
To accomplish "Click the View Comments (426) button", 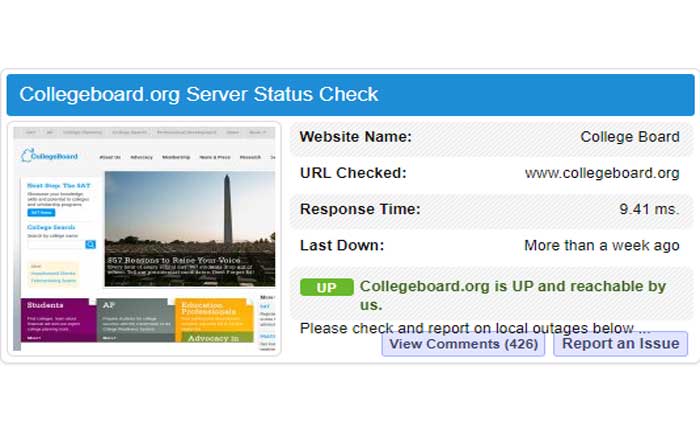I will coord(463,344).
